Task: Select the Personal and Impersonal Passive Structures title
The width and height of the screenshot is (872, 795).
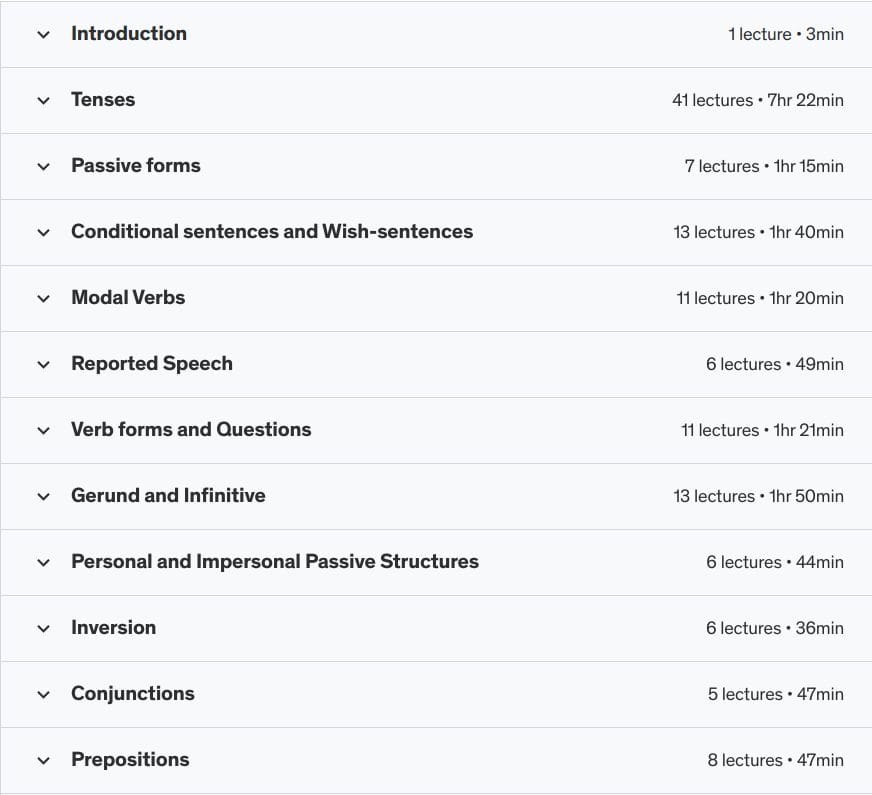Action: click(274, 562)
